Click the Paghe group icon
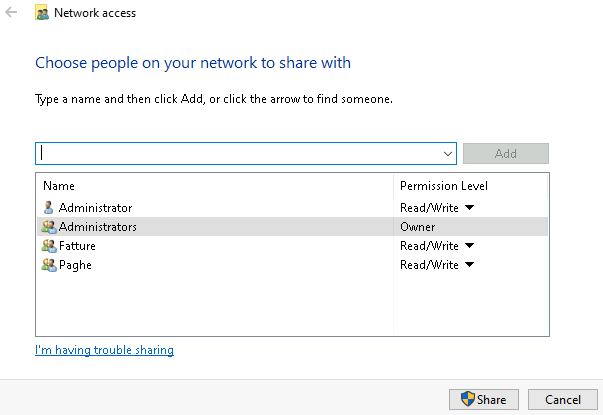603x415 pixels. pos(49,265)
